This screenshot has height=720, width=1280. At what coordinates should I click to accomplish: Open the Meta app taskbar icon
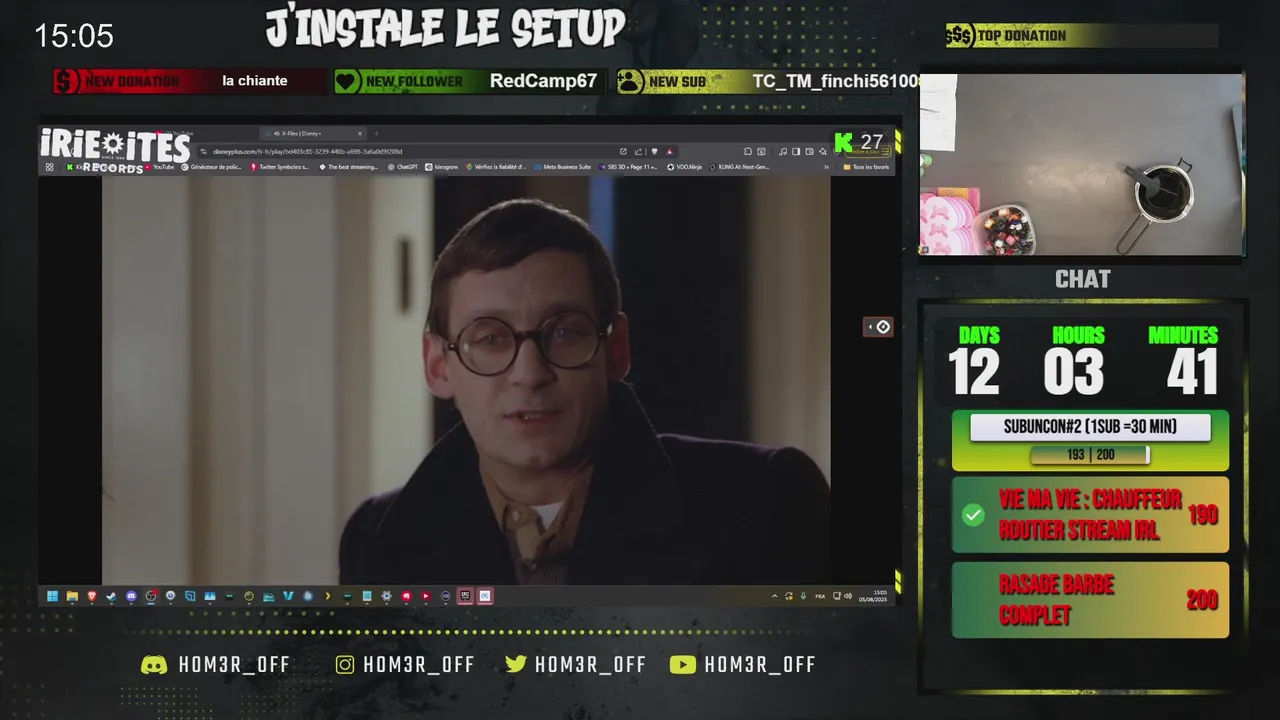point(484,596)
